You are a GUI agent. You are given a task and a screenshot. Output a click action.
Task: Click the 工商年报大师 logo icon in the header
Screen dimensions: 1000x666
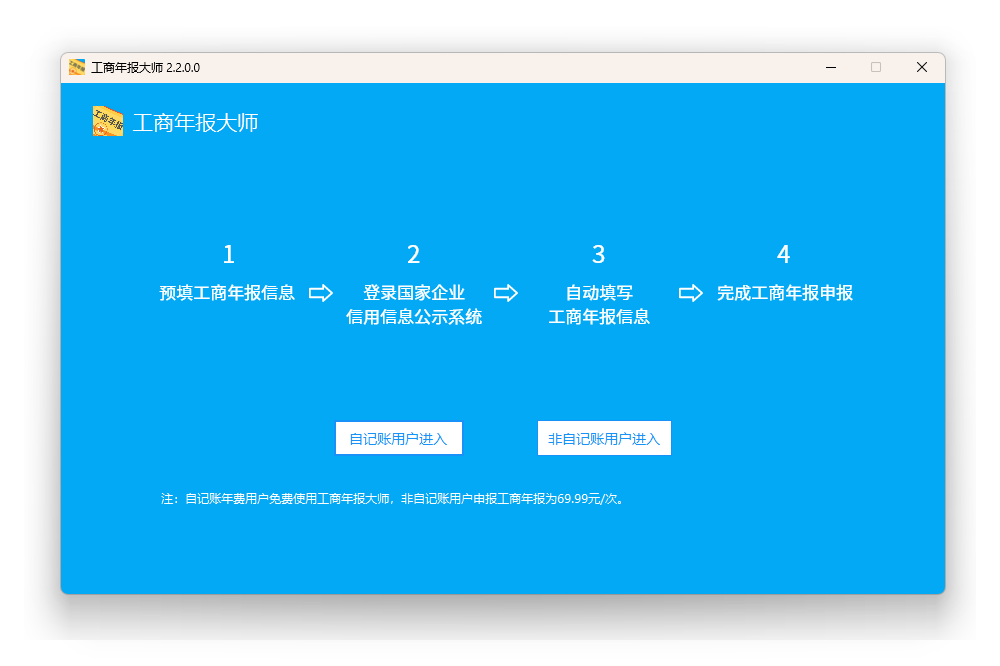[x=108, y=122]
